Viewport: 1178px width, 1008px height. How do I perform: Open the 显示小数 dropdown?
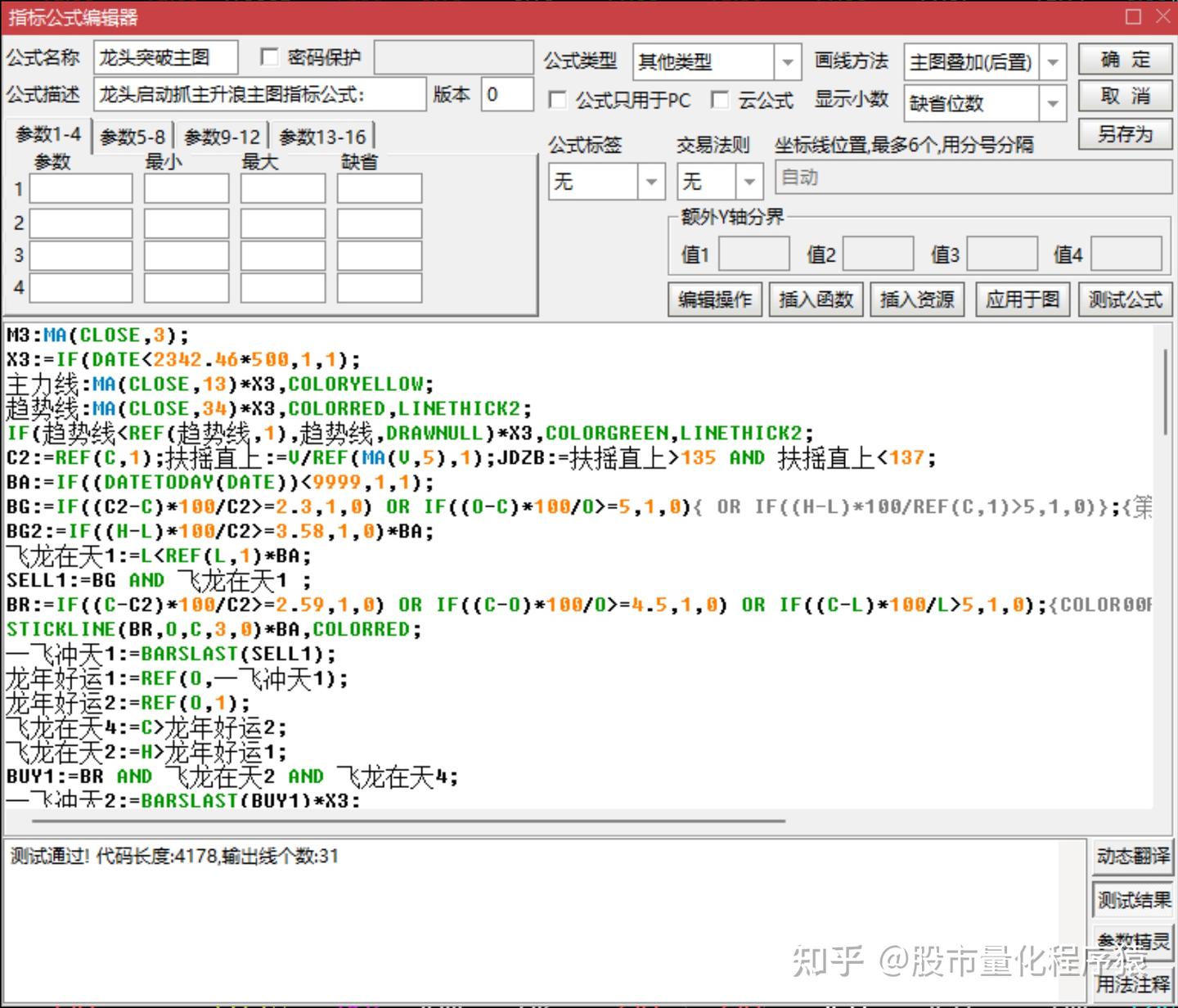pyautogui.click(x=1053, y=103)
